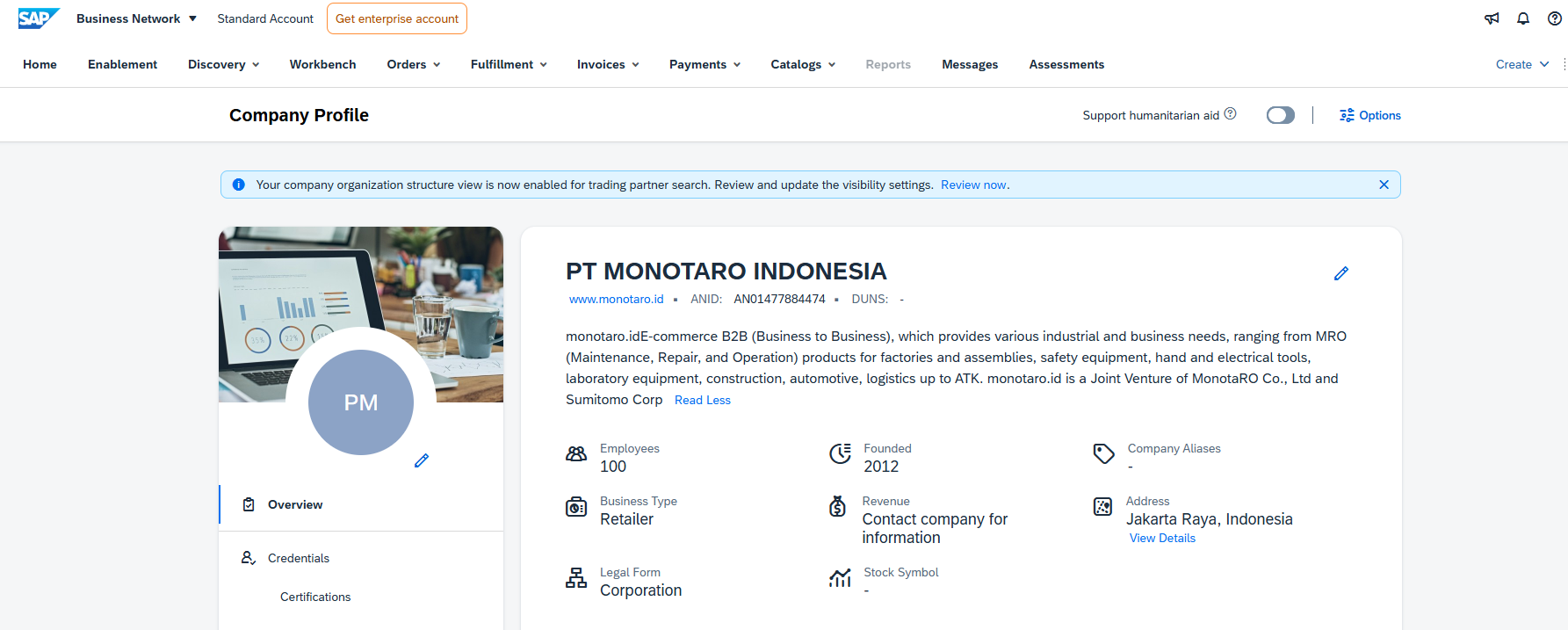
Task: Edit the PM profile logo pencil
Action: pyautogui.click(x=422, y=460)
